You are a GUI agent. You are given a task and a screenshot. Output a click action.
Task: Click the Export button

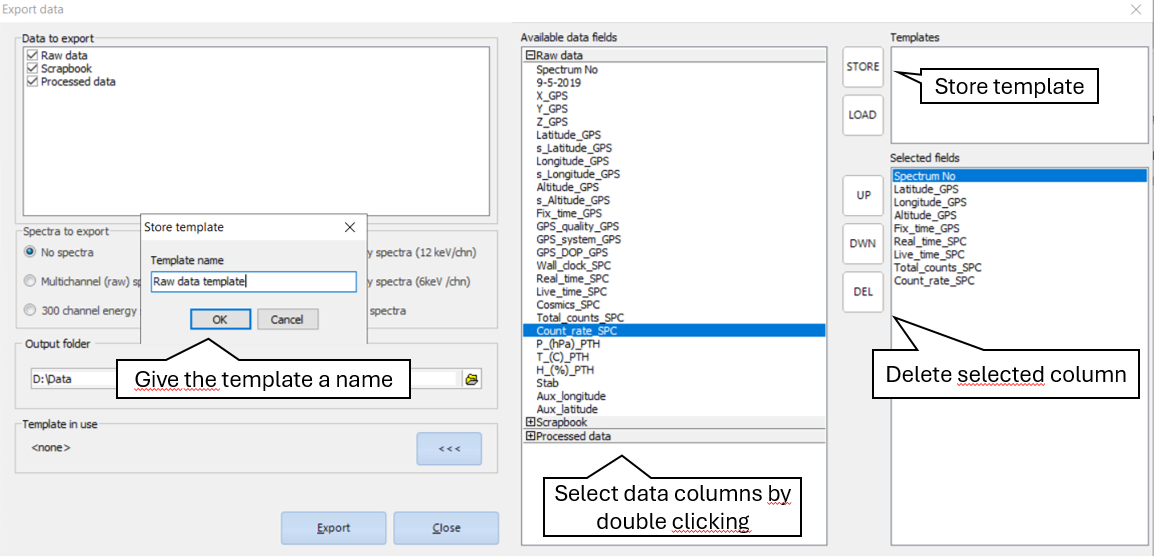(x=333, y=528)
